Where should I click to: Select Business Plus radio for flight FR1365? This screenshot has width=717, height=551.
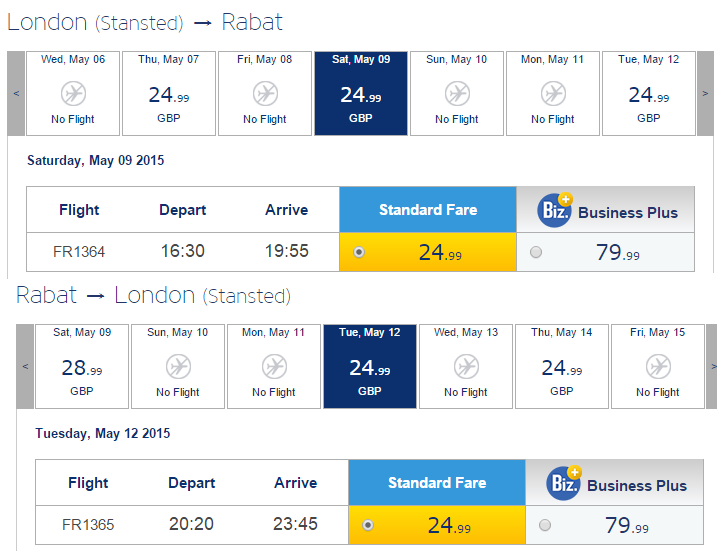(545, 525)
